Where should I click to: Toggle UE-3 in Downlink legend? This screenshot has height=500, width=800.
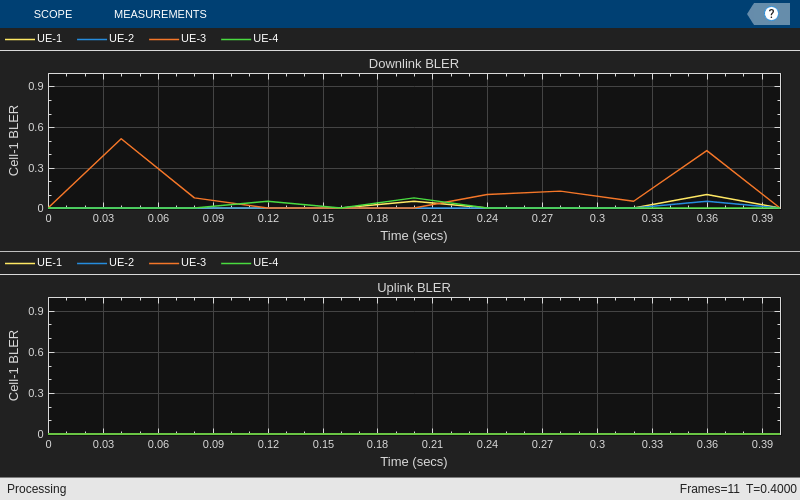(x=178, y=38)
